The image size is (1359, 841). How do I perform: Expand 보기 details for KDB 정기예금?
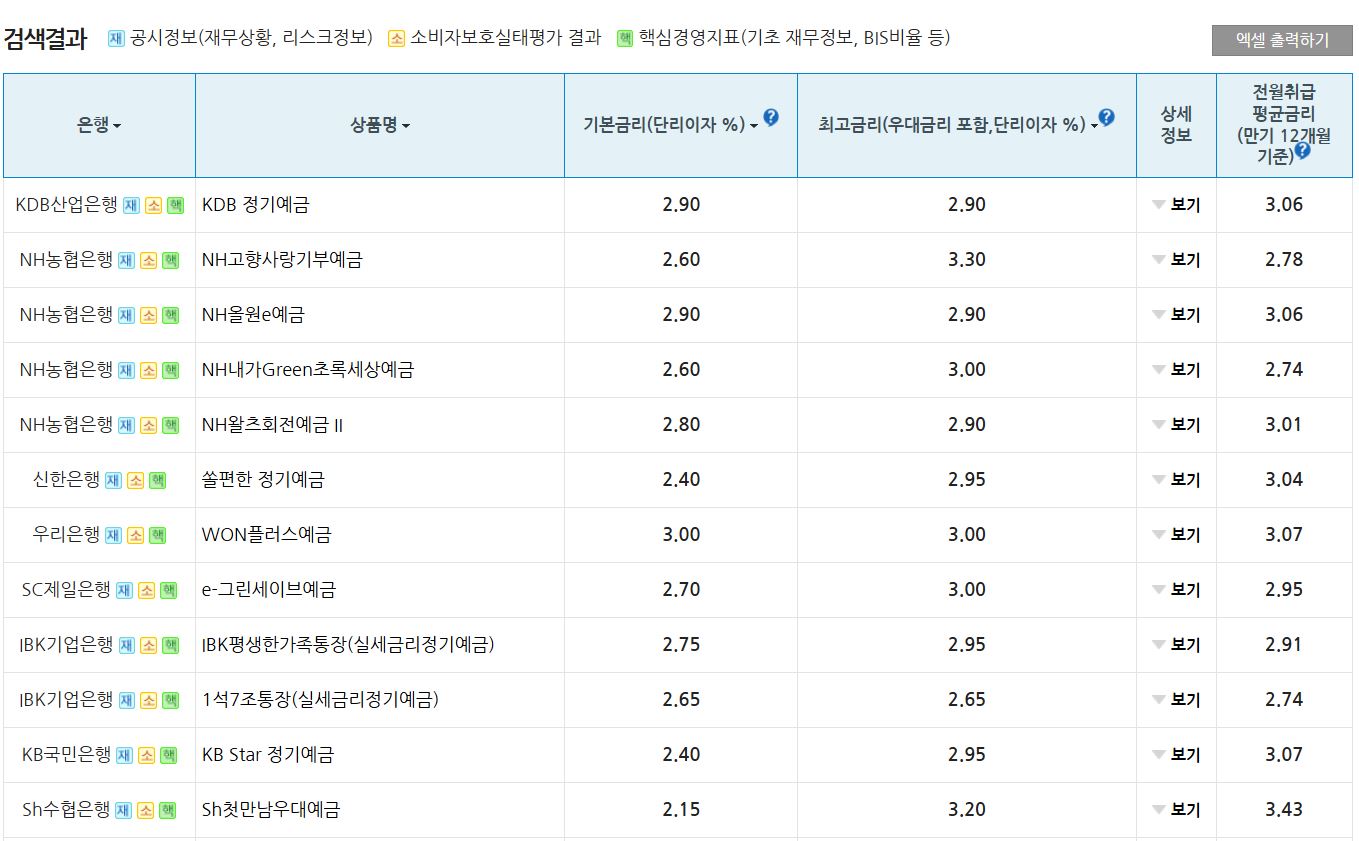pos(1176,205)
